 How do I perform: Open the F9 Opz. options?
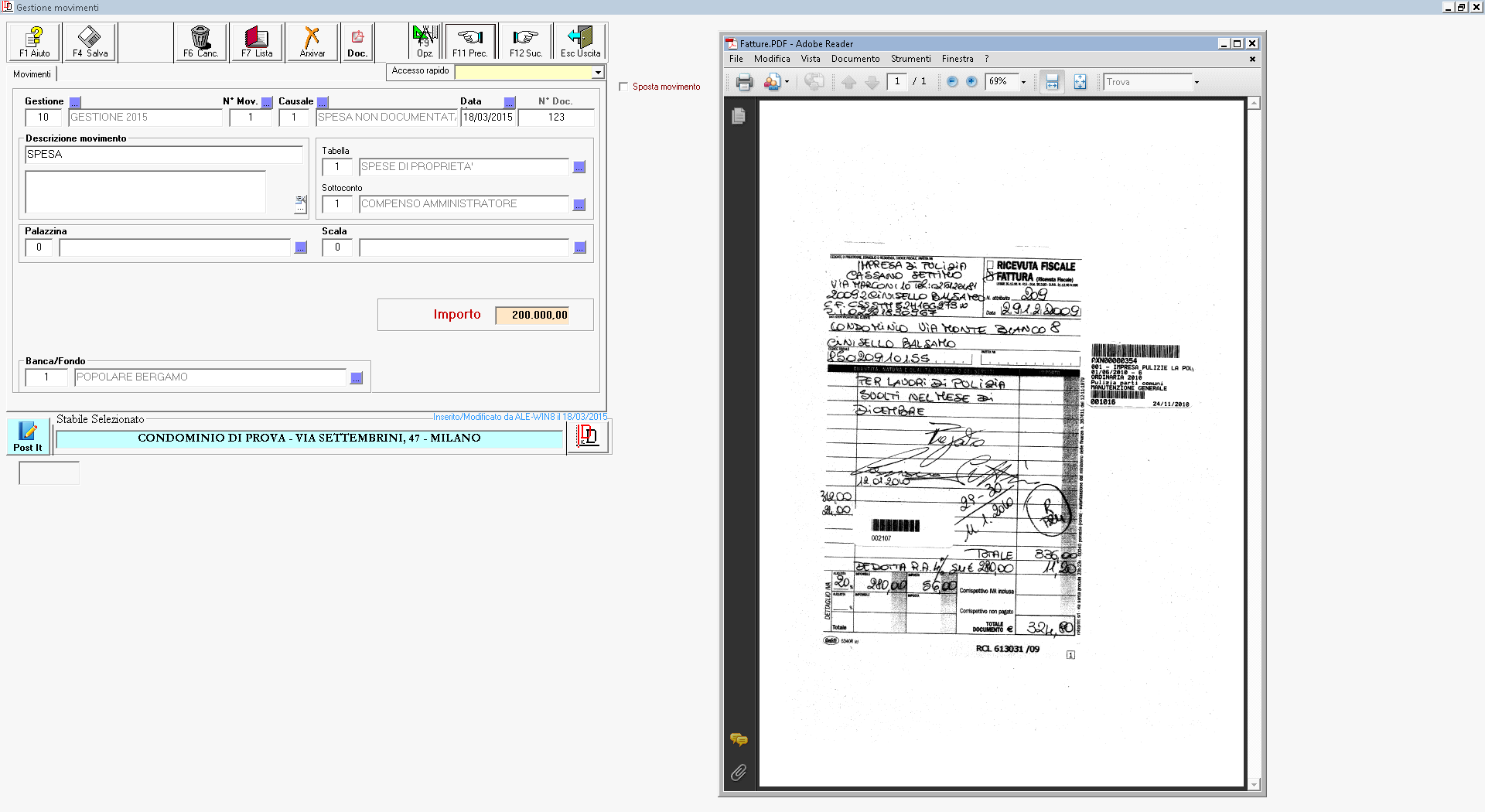coord(425,42)
